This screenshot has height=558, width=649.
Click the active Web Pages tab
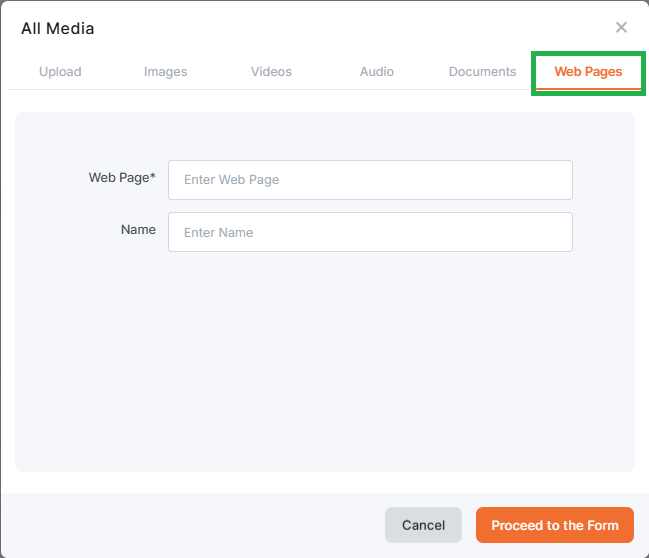[x=588, y=72]
